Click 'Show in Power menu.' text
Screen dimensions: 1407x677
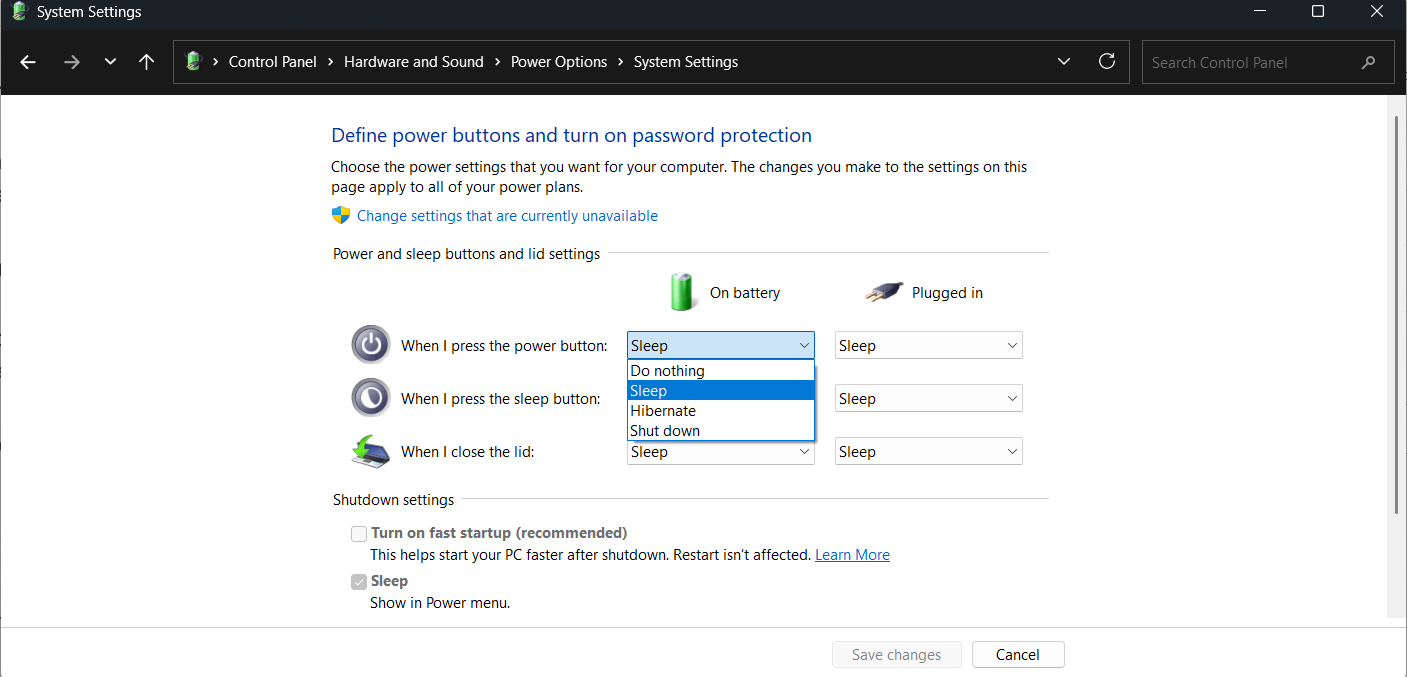tap(440, 603)
